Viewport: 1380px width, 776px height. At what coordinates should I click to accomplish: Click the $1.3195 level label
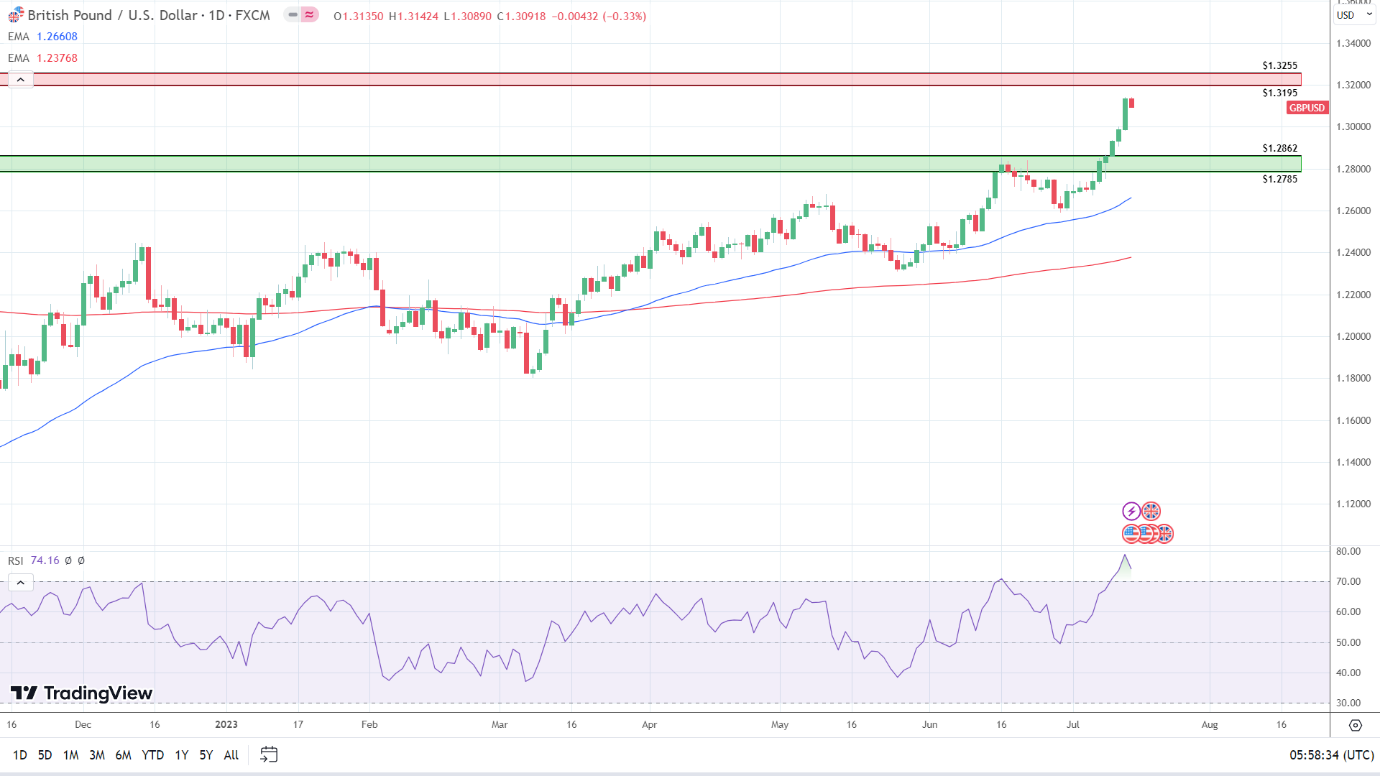point(1280,92)
